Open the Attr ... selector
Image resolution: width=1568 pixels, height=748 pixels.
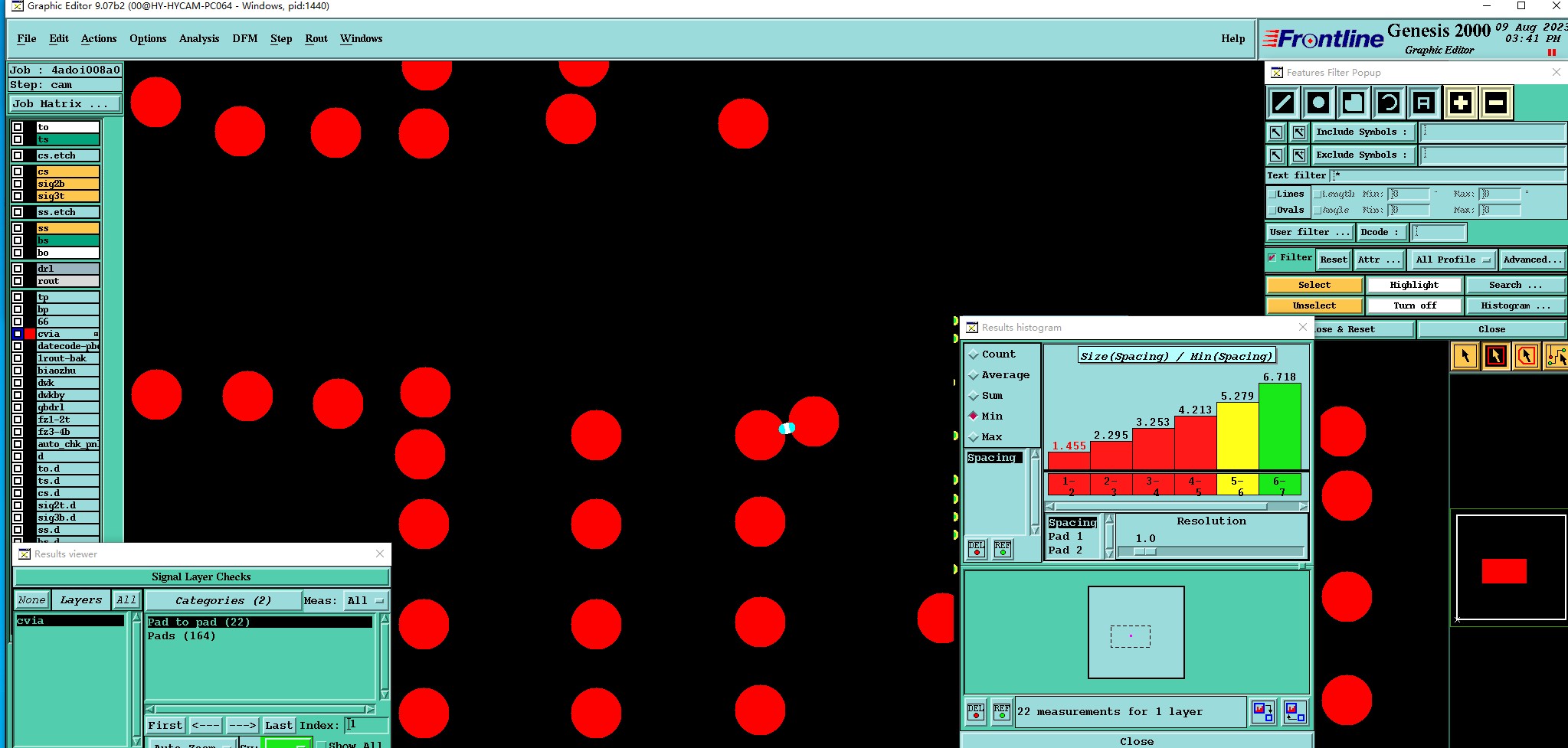[x=1379, y=260]
